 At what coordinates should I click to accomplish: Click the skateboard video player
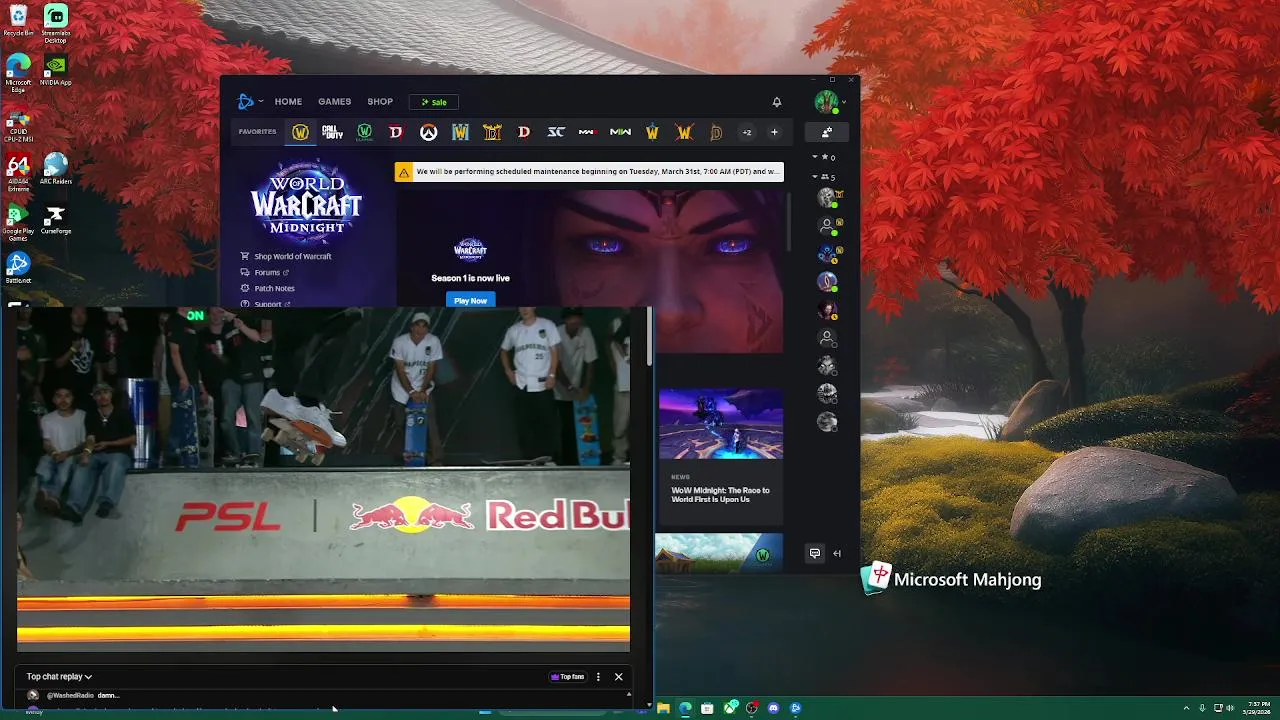tap(323, 479)
